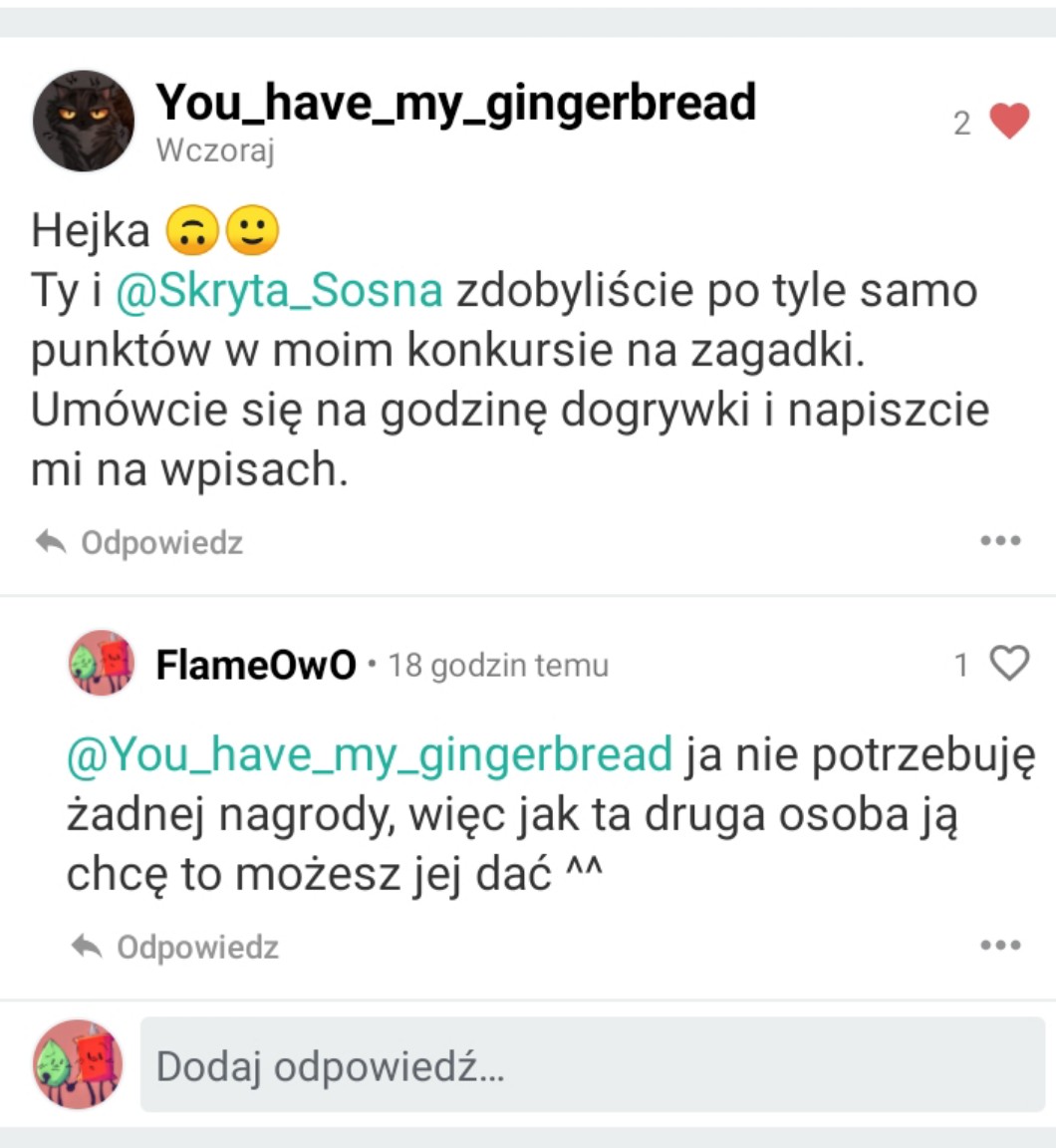Open the @Skryta_Sosna mention
Screen dimensions: 1056x1148
pos(279,290)
